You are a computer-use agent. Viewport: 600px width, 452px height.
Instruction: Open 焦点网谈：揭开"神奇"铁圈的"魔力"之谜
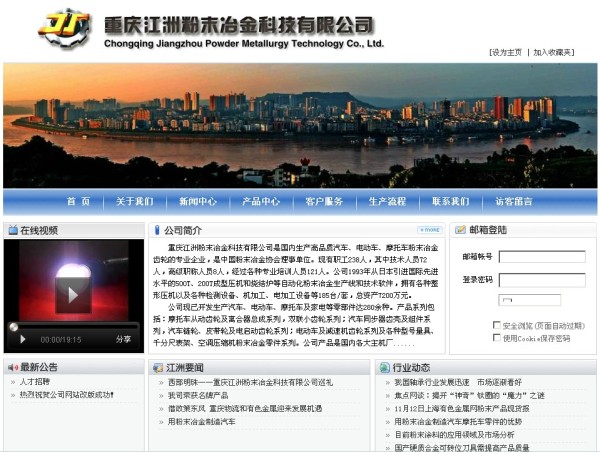(x=469, y=395)
